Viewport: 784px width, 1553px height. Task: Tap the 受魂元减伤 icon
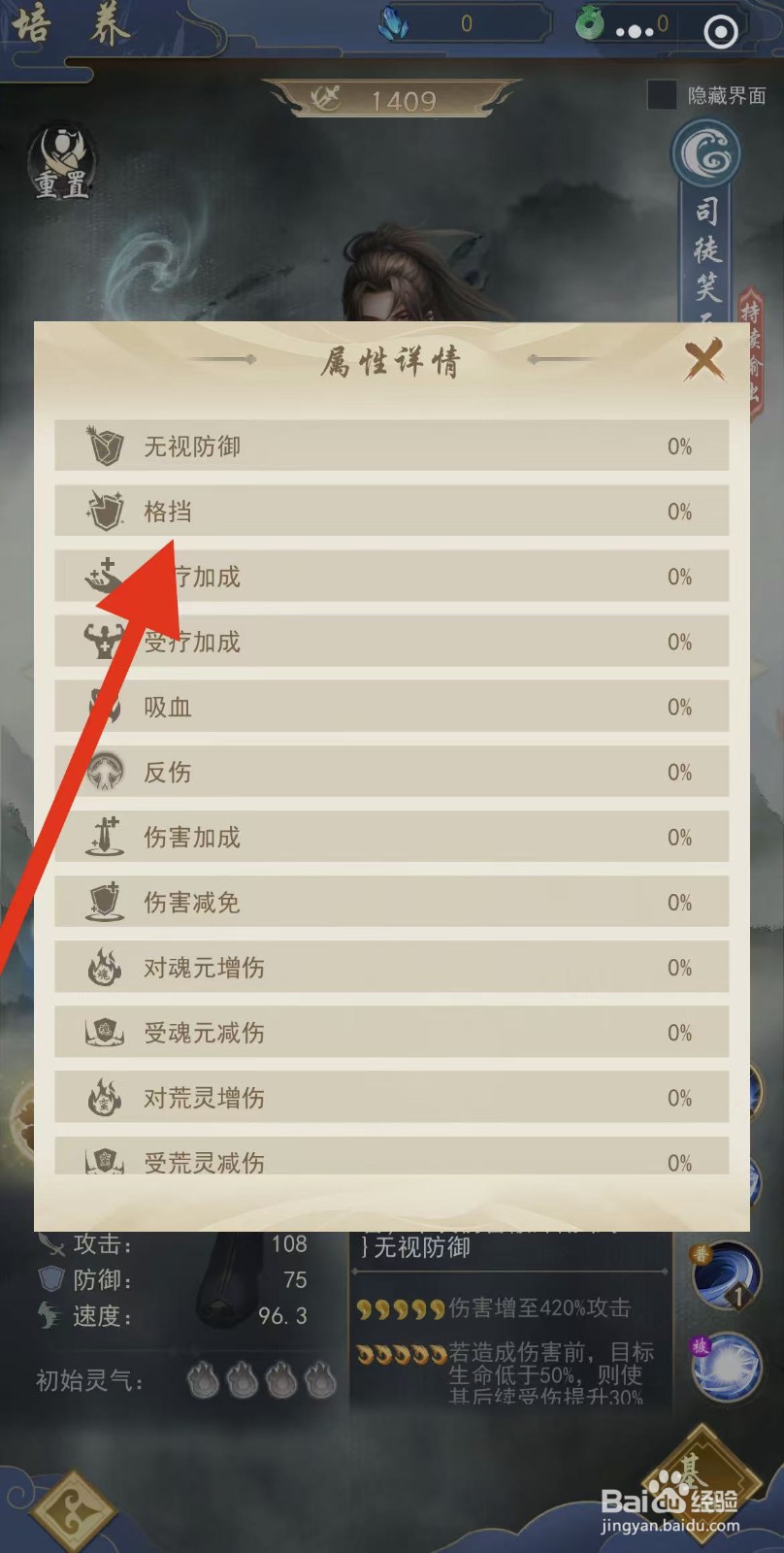[x=105, y=1033]
